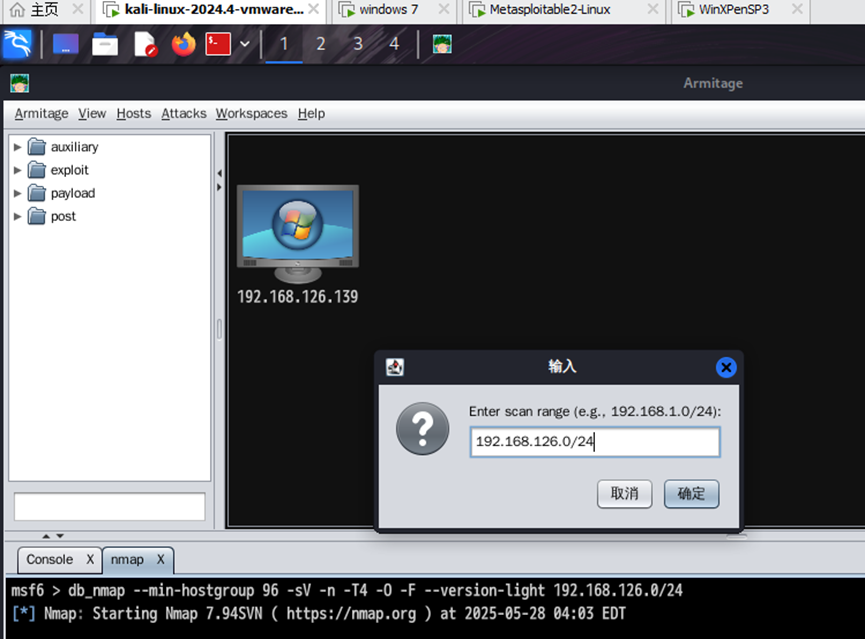
Task: Switch to workspace 4
Action: [394, 44]
